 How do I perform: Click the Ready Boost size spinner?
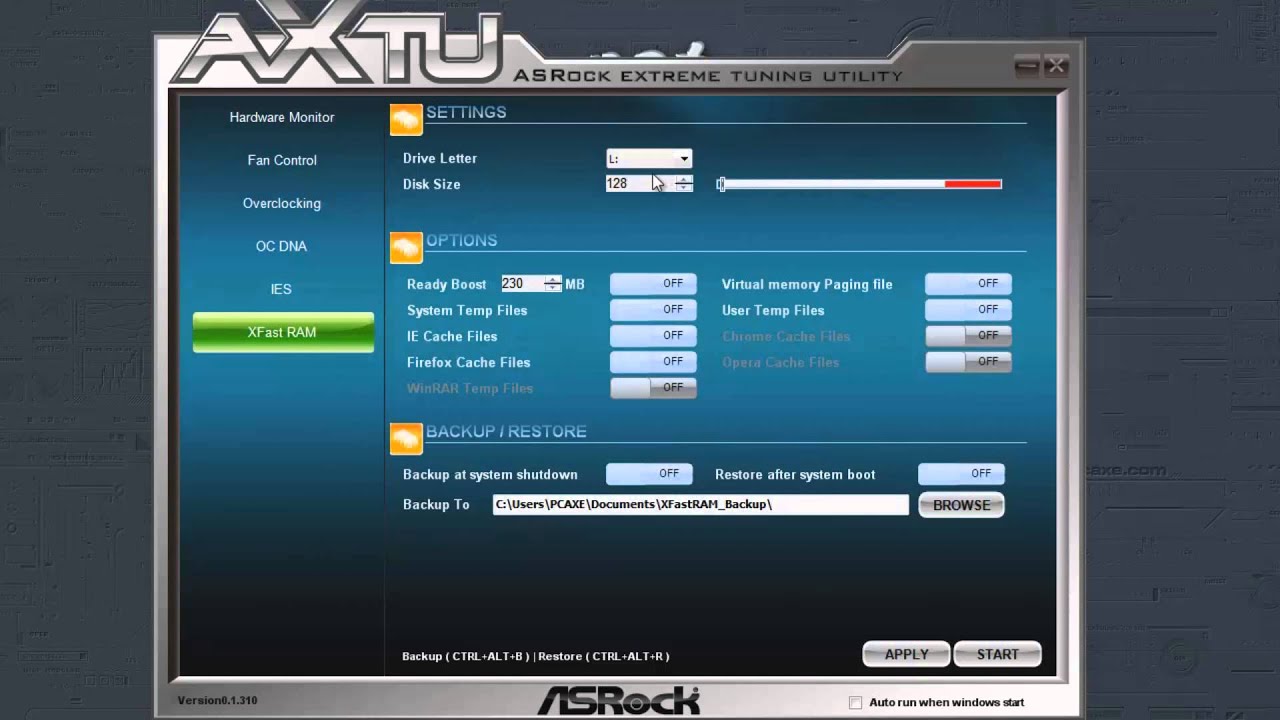[553, 284]
